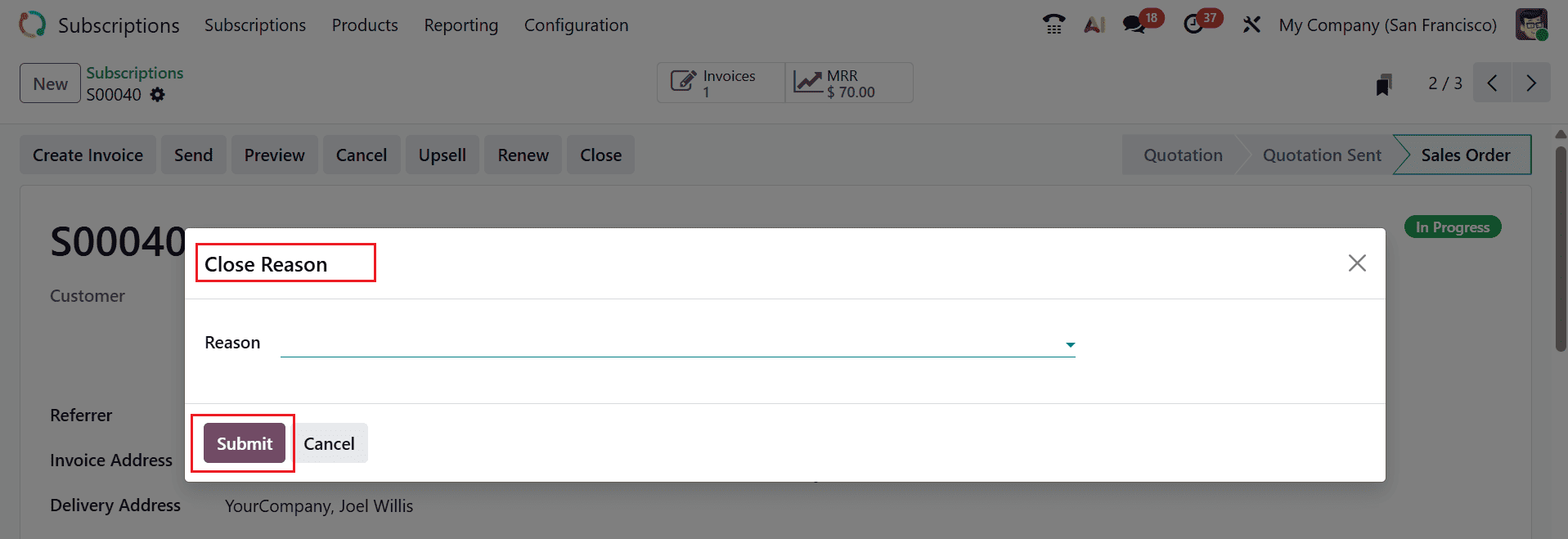
Task: Toggle the In Progress status ribbon
Action: point(1452,227)
